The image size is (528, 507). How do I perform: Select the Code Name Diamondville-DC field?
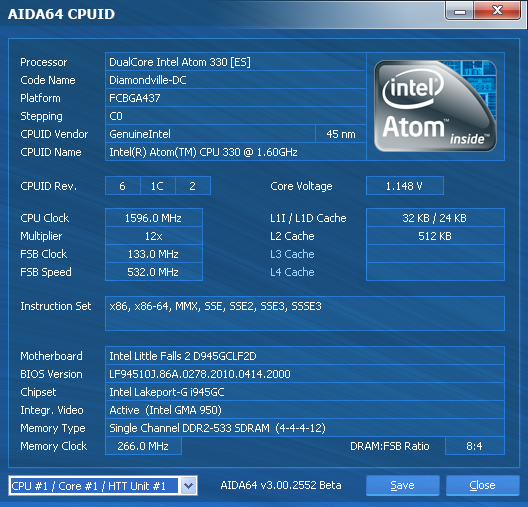(236, 80)
